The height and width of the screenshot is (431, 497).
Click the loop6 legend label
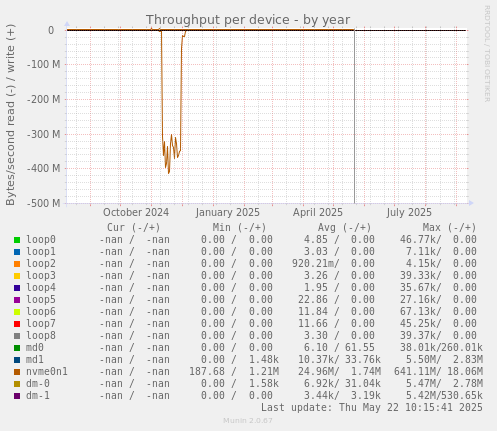pyautogui.click(x=41, y=312)
